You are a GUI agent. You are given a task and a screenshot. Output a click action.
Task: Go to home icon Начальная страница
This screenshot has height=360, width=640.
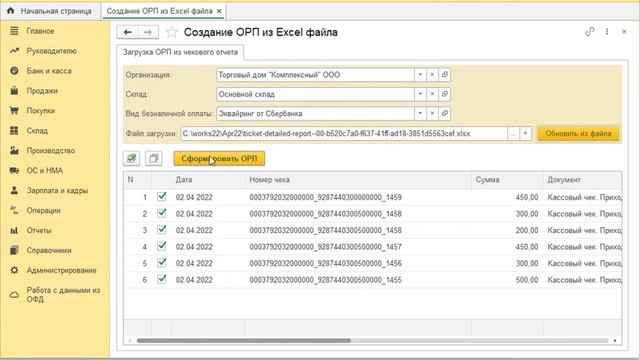pyautogui.click(x=11, y=11)
